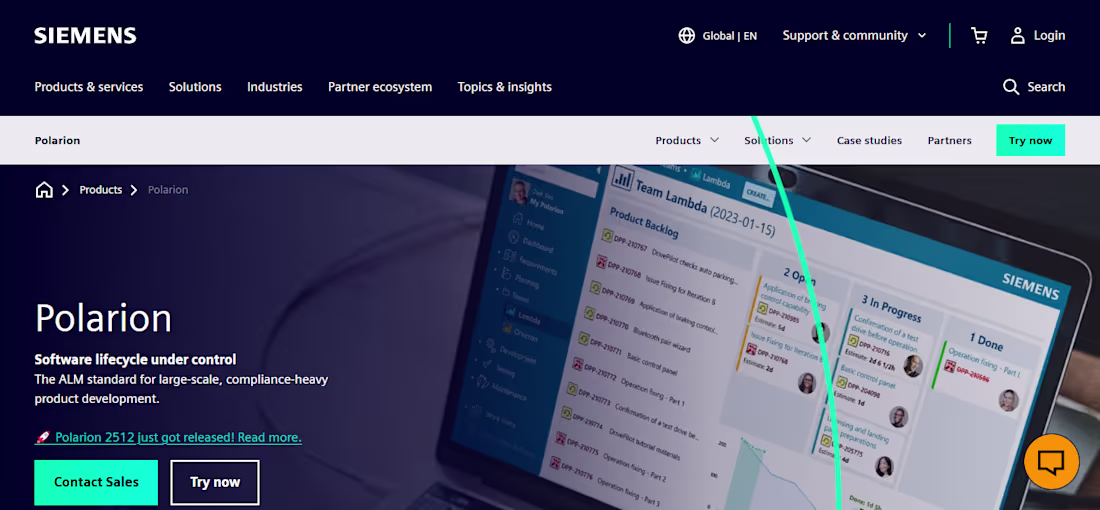Screen dimensions: 1100x510
Task: Open the orange chat bubble widget
Action: (1052, 462)
